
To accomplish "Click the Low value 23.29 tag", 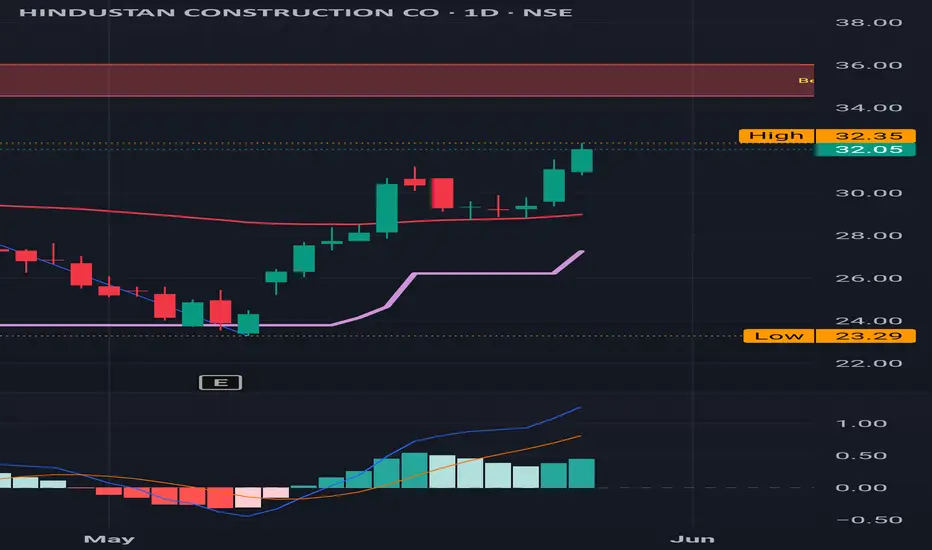I will [x=865, y=336].
